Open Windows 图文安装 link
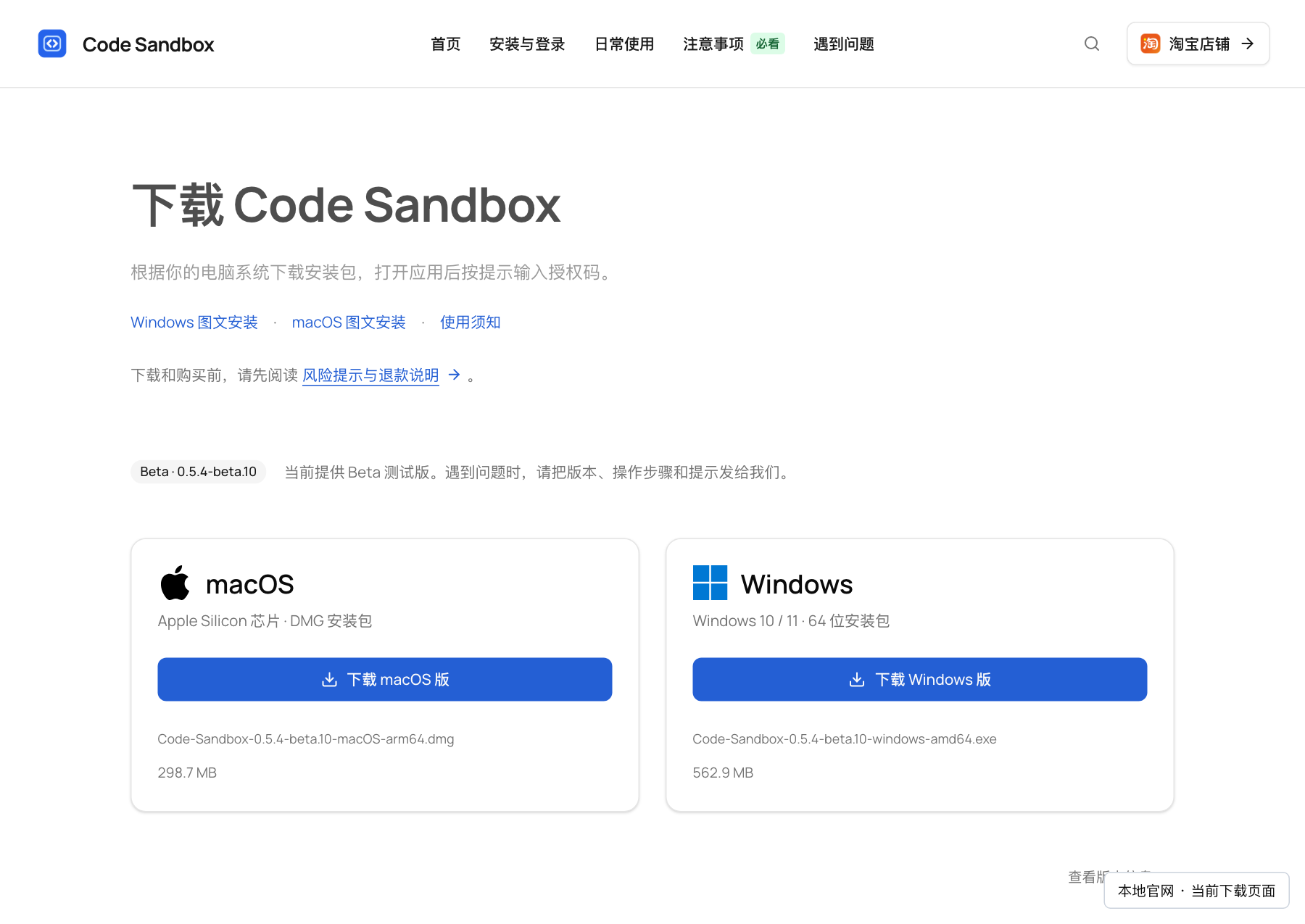This screenshot has width=1305, height=924. coord(194,322)
